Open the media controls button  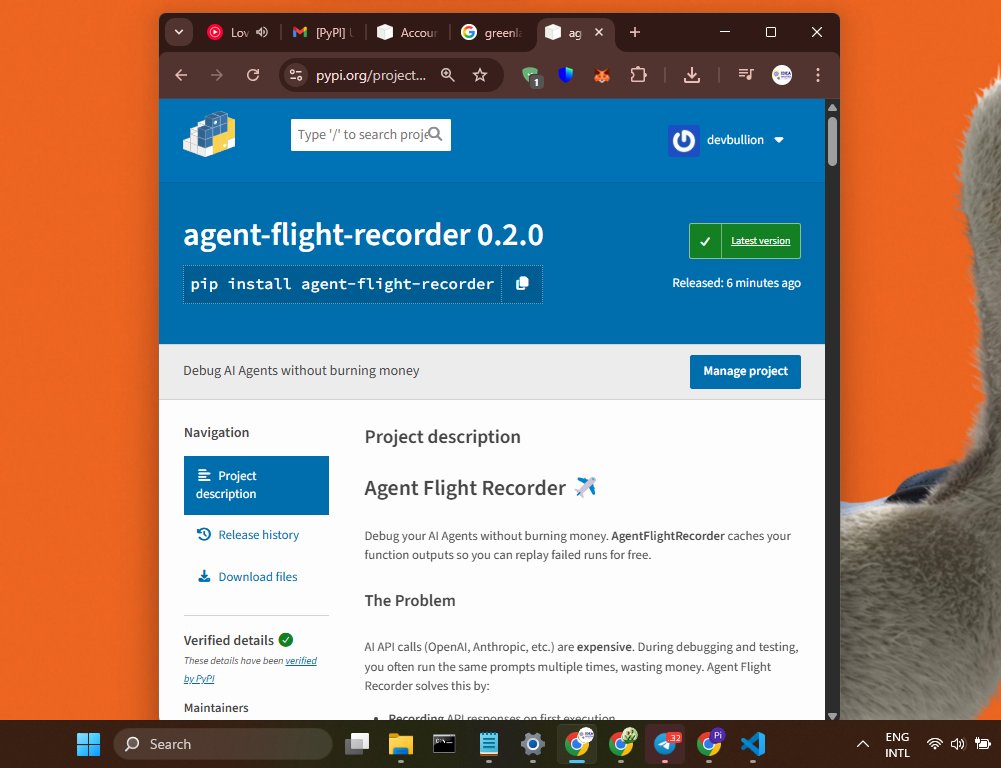tap(746, 75)
